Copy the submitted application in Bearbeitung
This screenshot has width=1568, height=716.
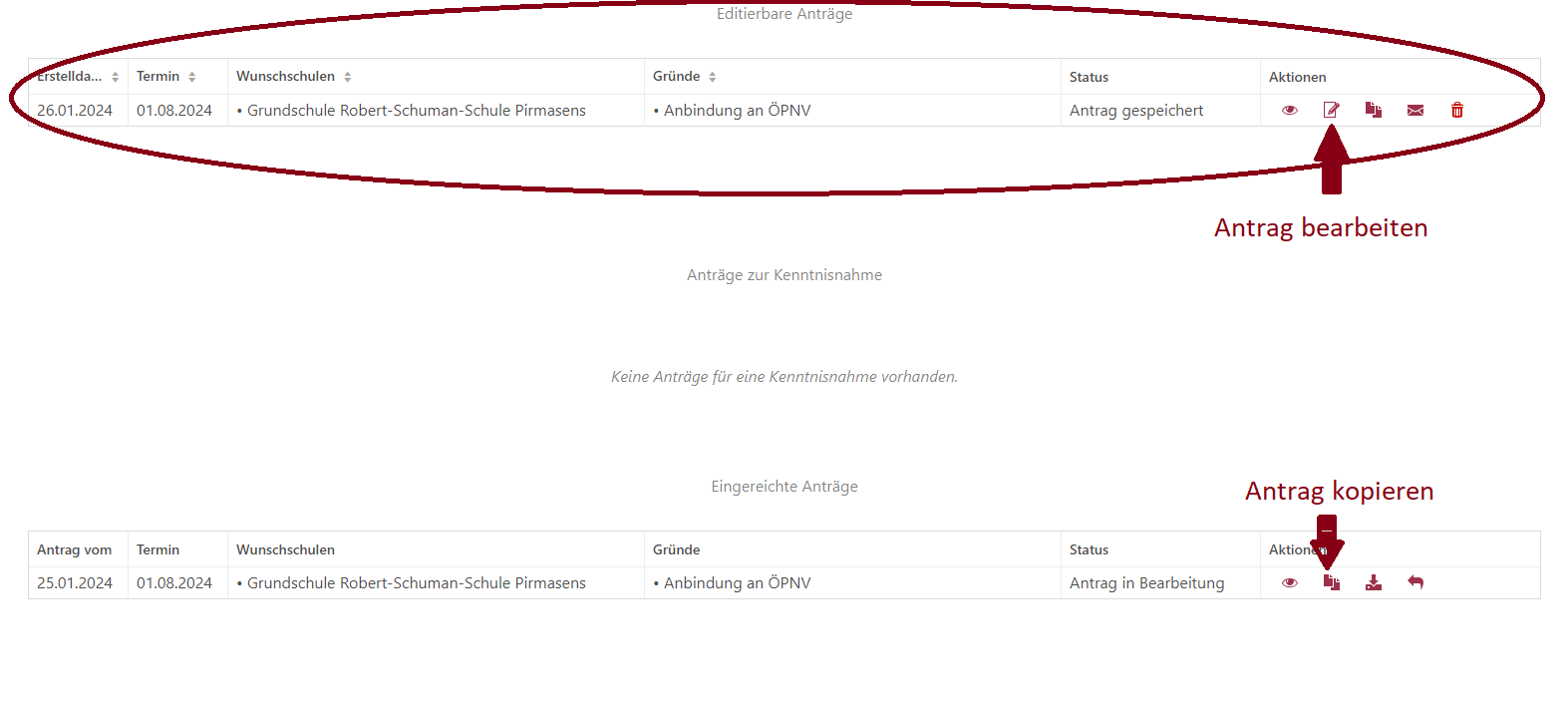tap(1331, 583)
